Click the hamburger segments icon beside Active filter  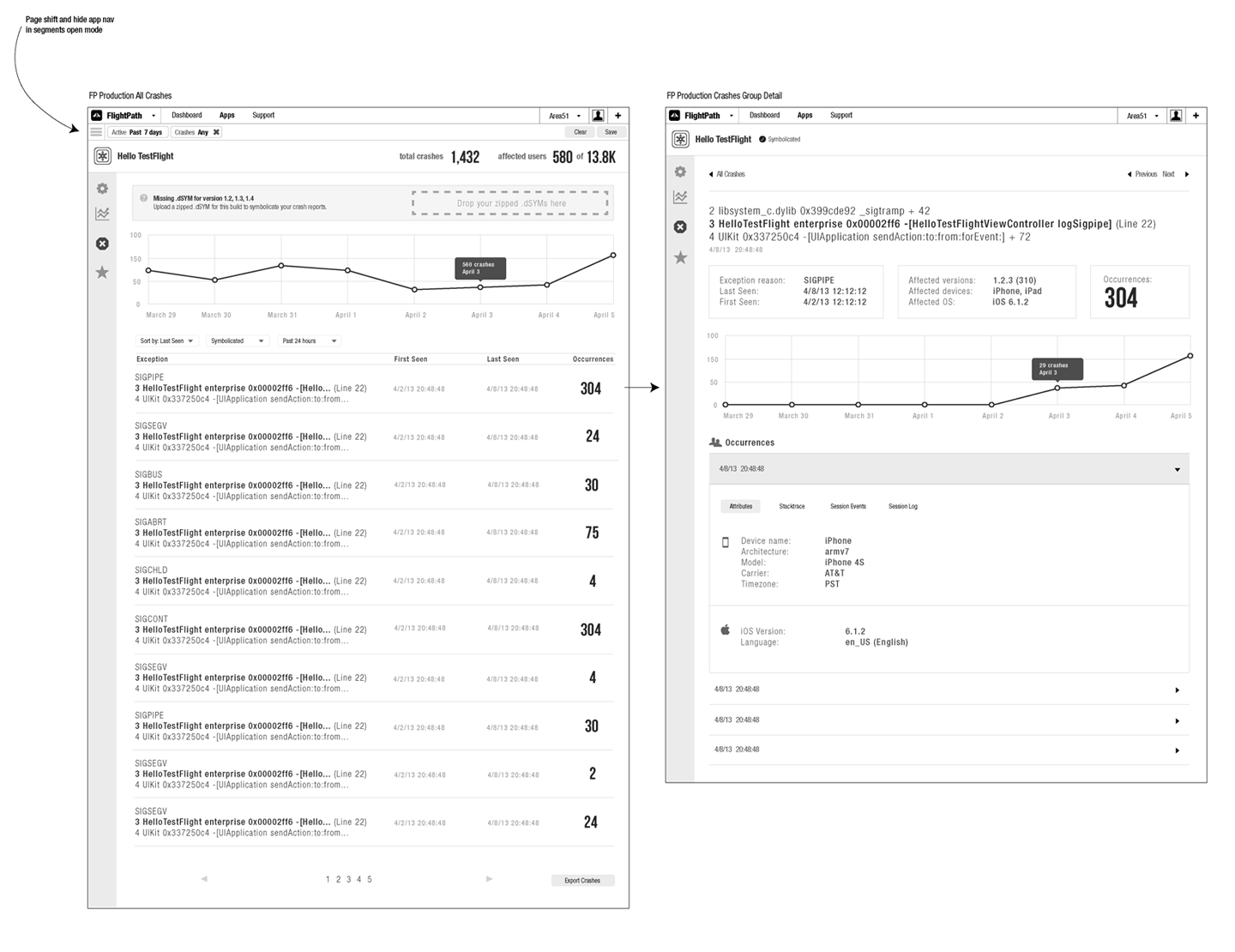(96, 132)
